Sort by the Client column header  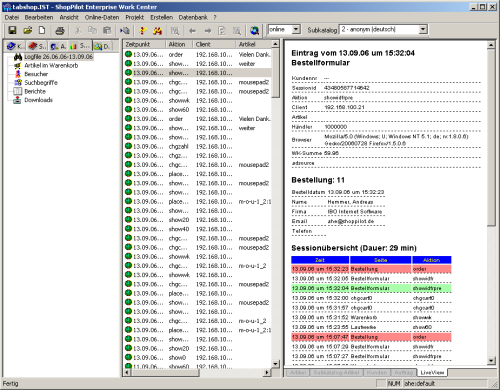pyautogui.click(x=214, y=44)
